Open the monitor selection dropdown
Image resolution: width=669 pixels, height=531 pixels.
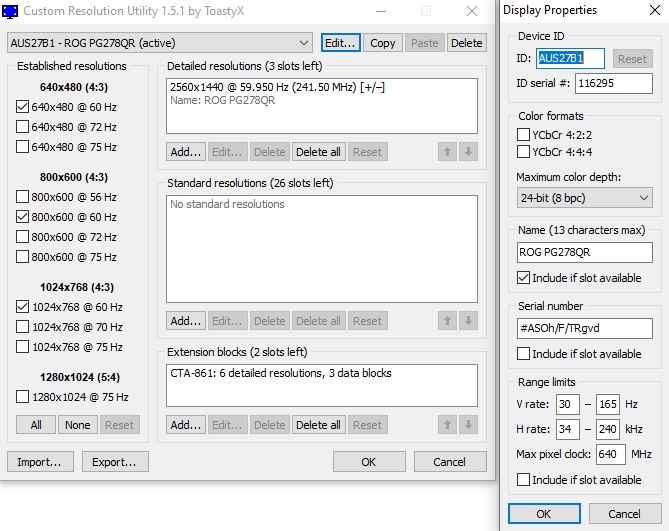click(304, 43)
